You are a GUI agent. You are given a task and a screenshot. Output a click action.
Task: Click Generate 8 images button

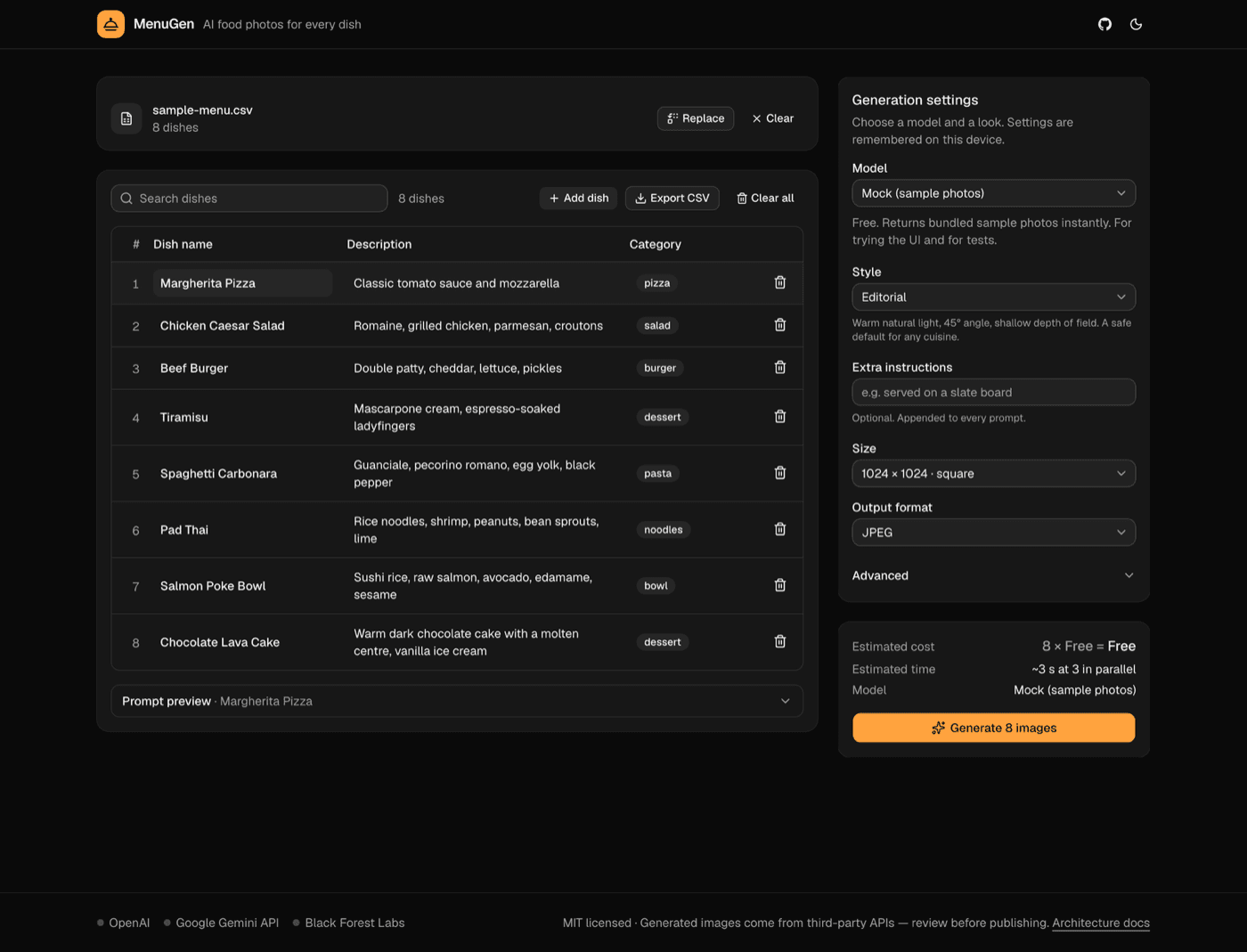[x=993, y=728]
